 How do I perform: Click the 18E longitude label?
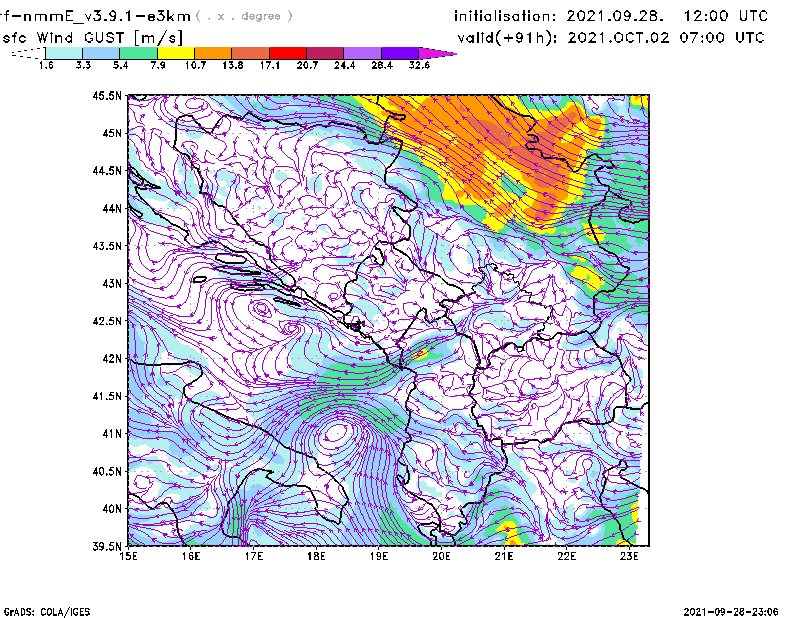316,556
